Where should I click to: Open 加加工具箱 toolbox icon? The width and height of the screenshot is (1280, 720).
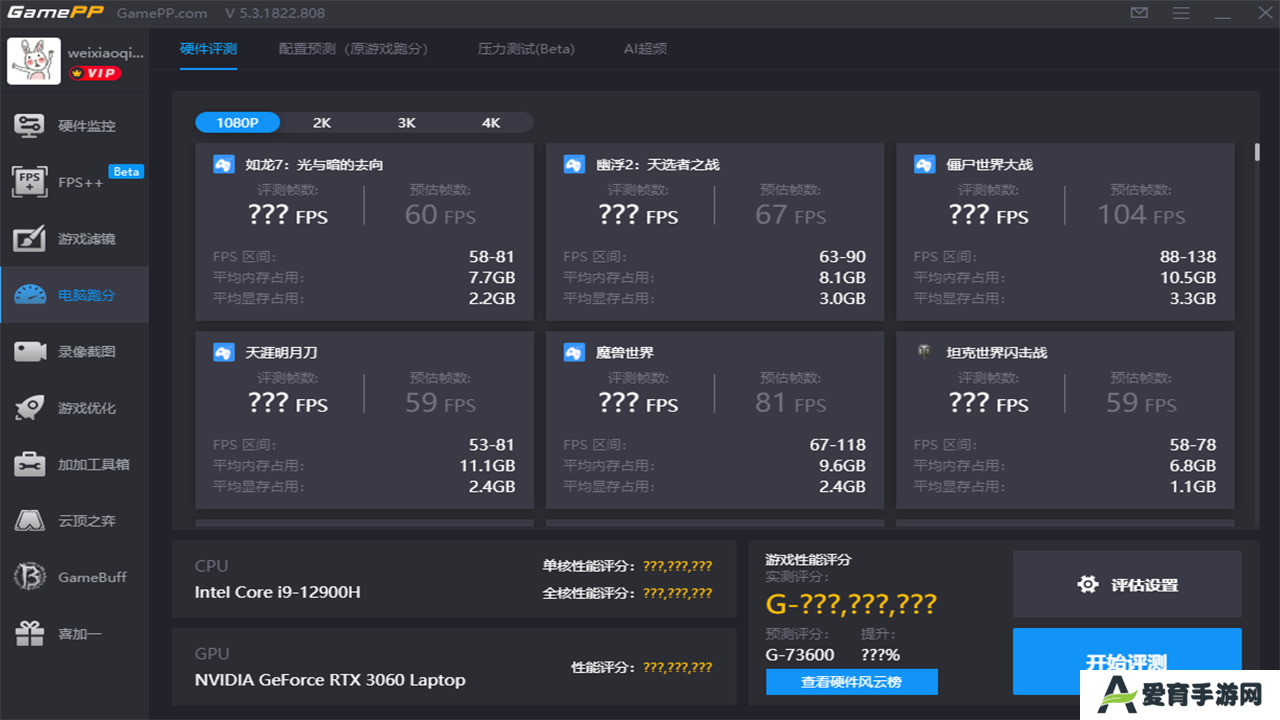[x=29, y=464]
